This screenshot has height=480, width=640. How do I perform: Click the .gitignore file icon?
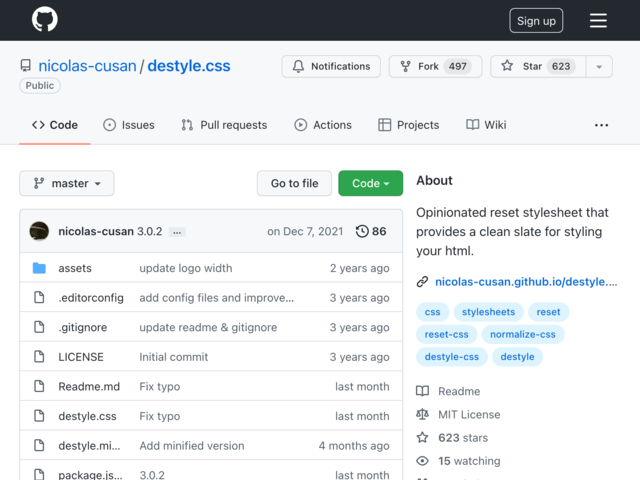coord(39,327)
